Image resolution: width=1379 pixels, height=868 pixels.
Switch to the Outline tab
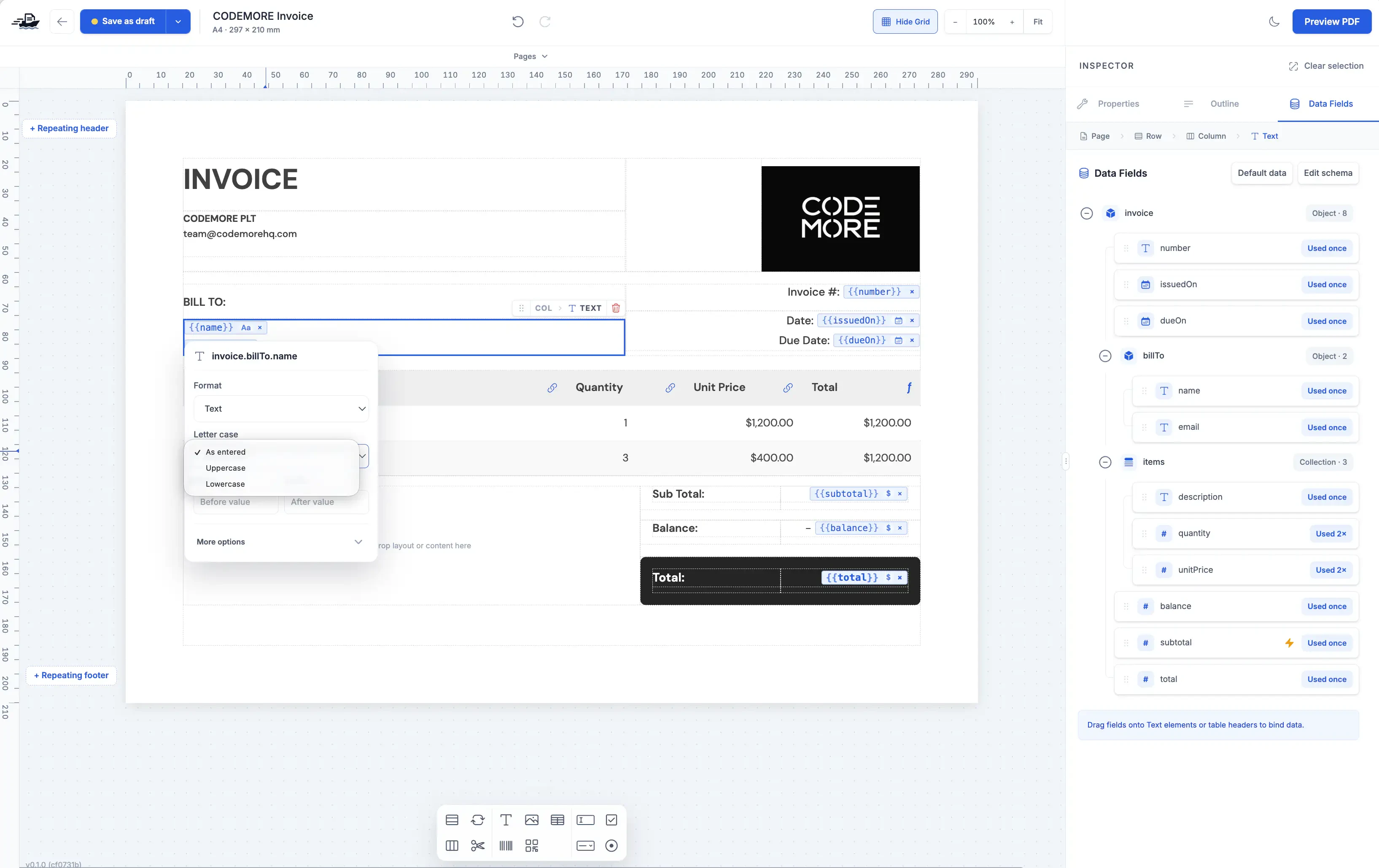point(1212,104)
